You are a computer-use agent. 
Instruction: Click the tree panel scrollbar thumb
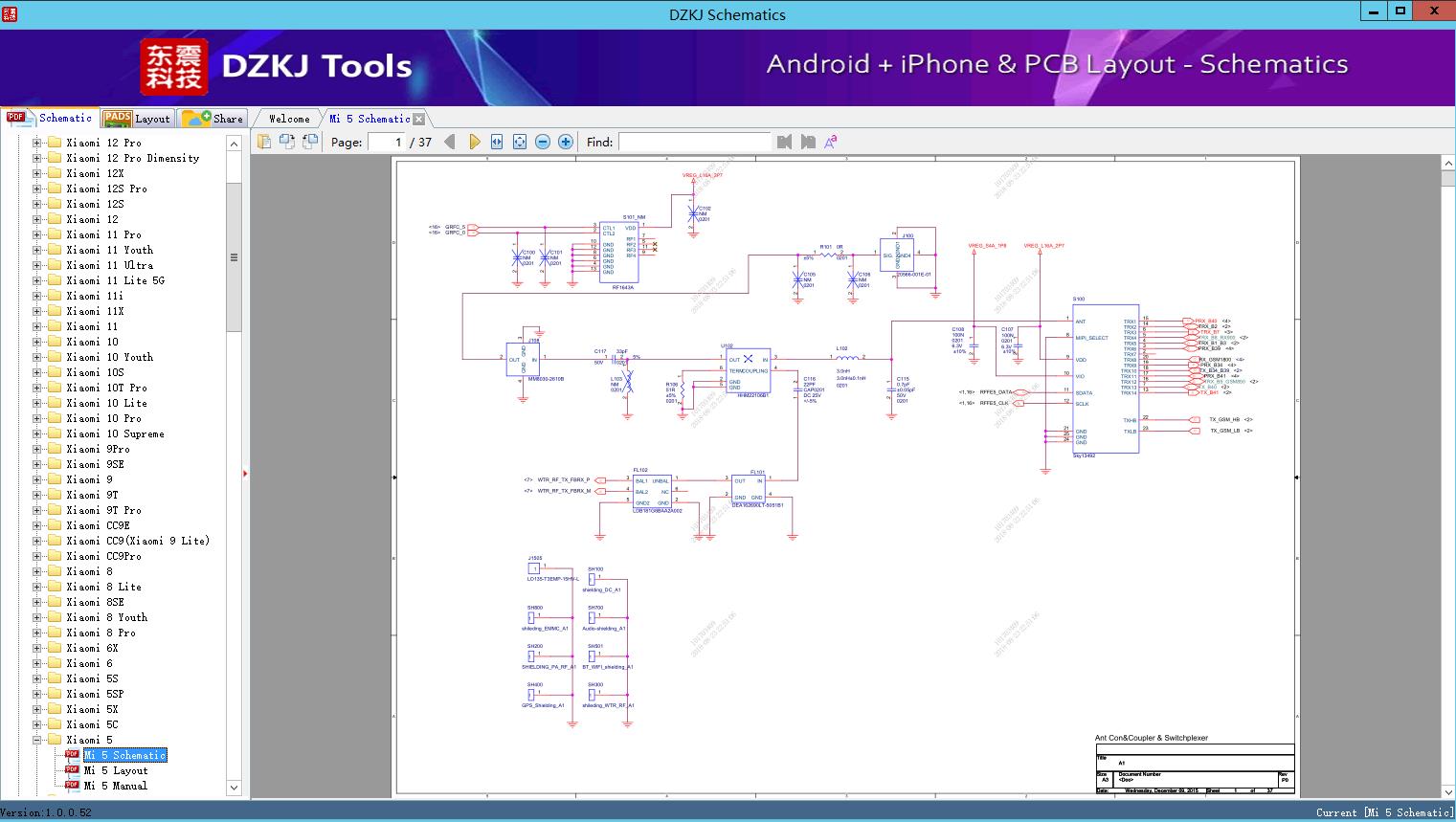(234, 256)
